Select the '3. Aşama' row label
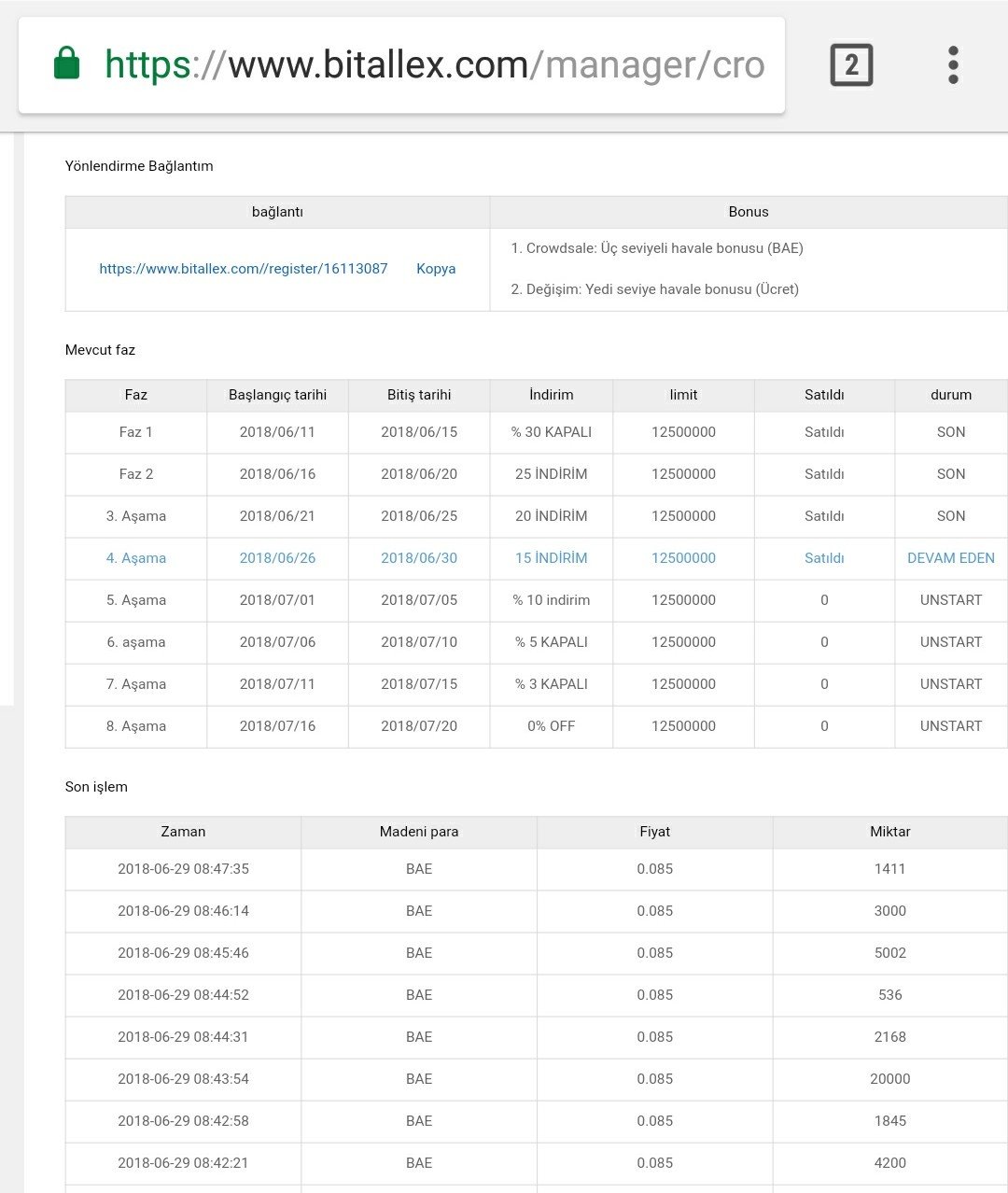 click(136, 516)
